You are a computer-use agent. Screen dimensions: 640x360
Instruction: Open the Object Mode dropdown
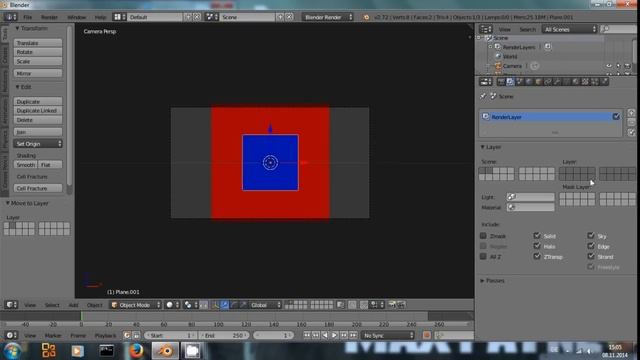[x=135, y=305]
